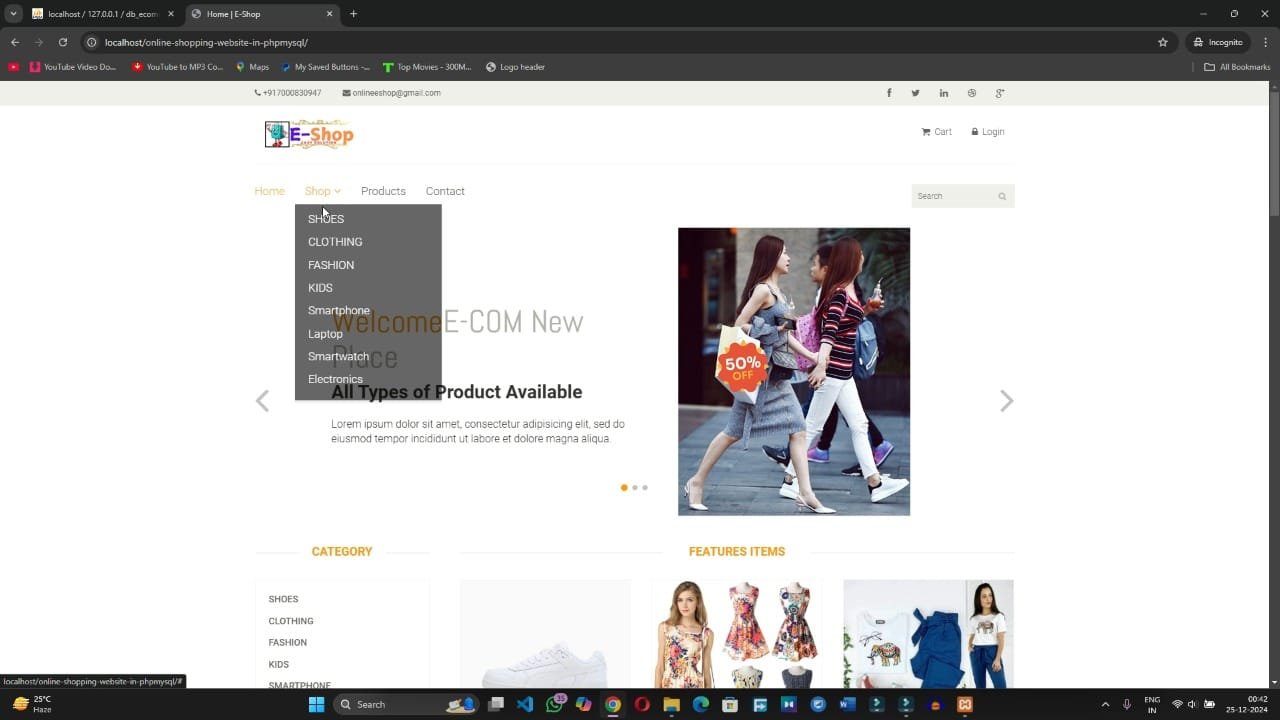The width and height of the screenshot is (1280, 720).
Task: Click the 50% off shopping banner image
Action: [794, 372]
